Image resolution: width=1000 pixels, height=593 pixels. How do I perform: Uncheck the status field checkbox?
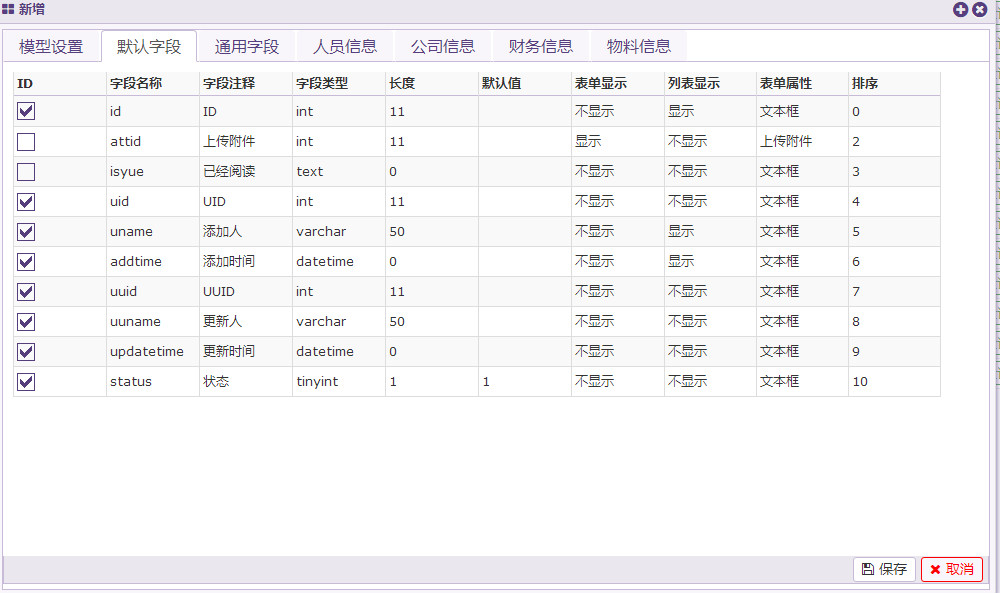[x=26, y=381]
